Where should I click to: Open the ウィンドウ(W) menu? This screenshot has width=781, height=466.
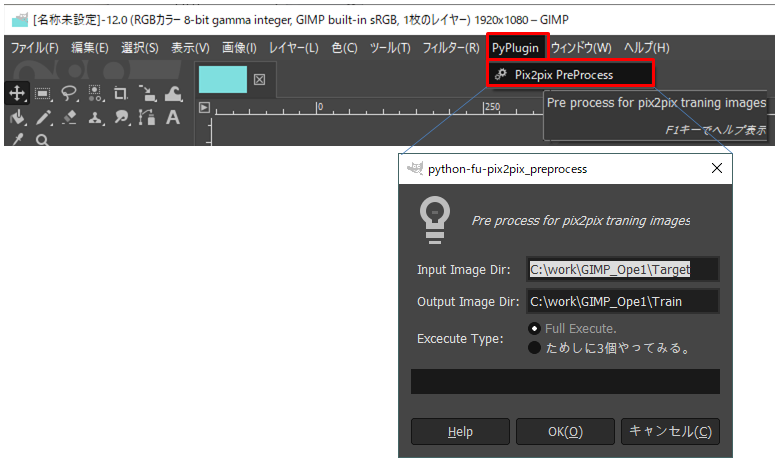pyautogui.click(x=581, y=48)
